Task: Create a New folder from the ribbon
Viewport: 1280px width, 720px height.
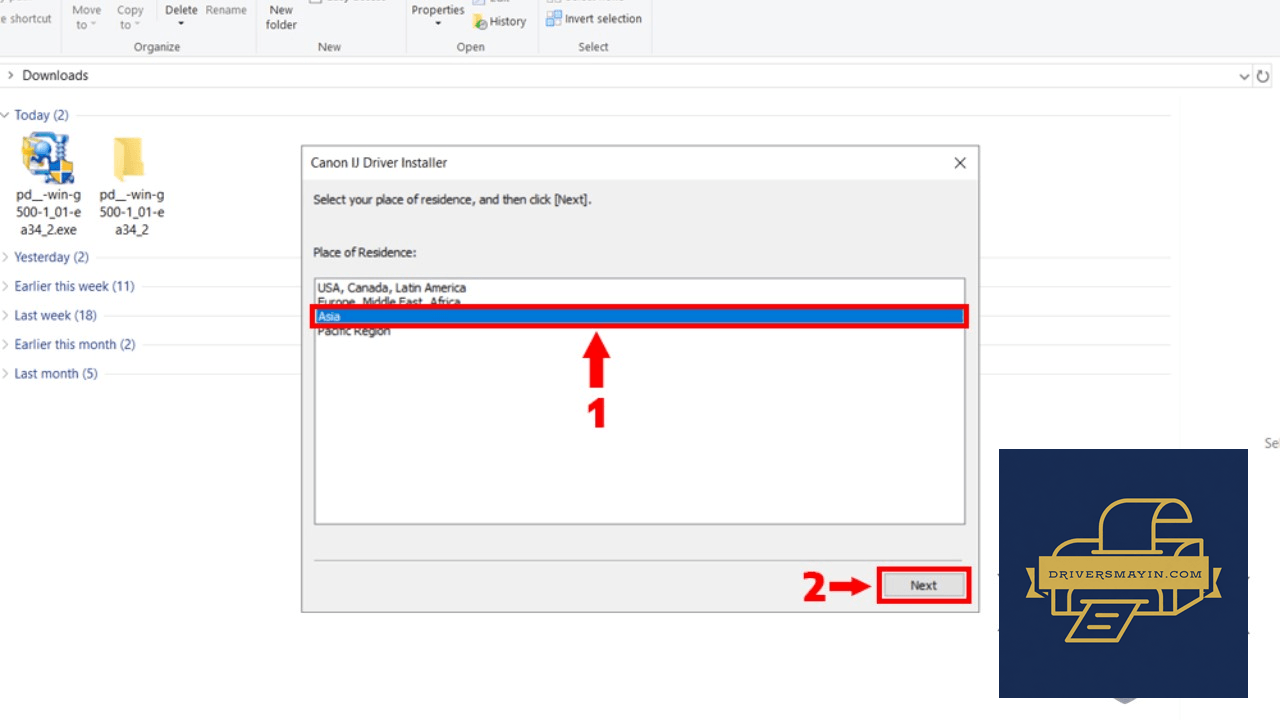Action: [x=282, y=17]
